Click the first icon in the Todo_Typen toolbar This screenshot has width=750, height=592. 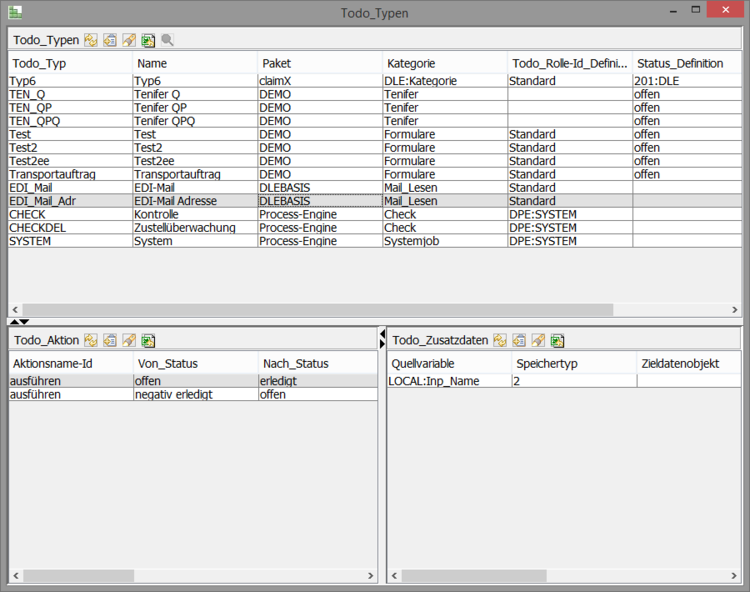[91, 40]
